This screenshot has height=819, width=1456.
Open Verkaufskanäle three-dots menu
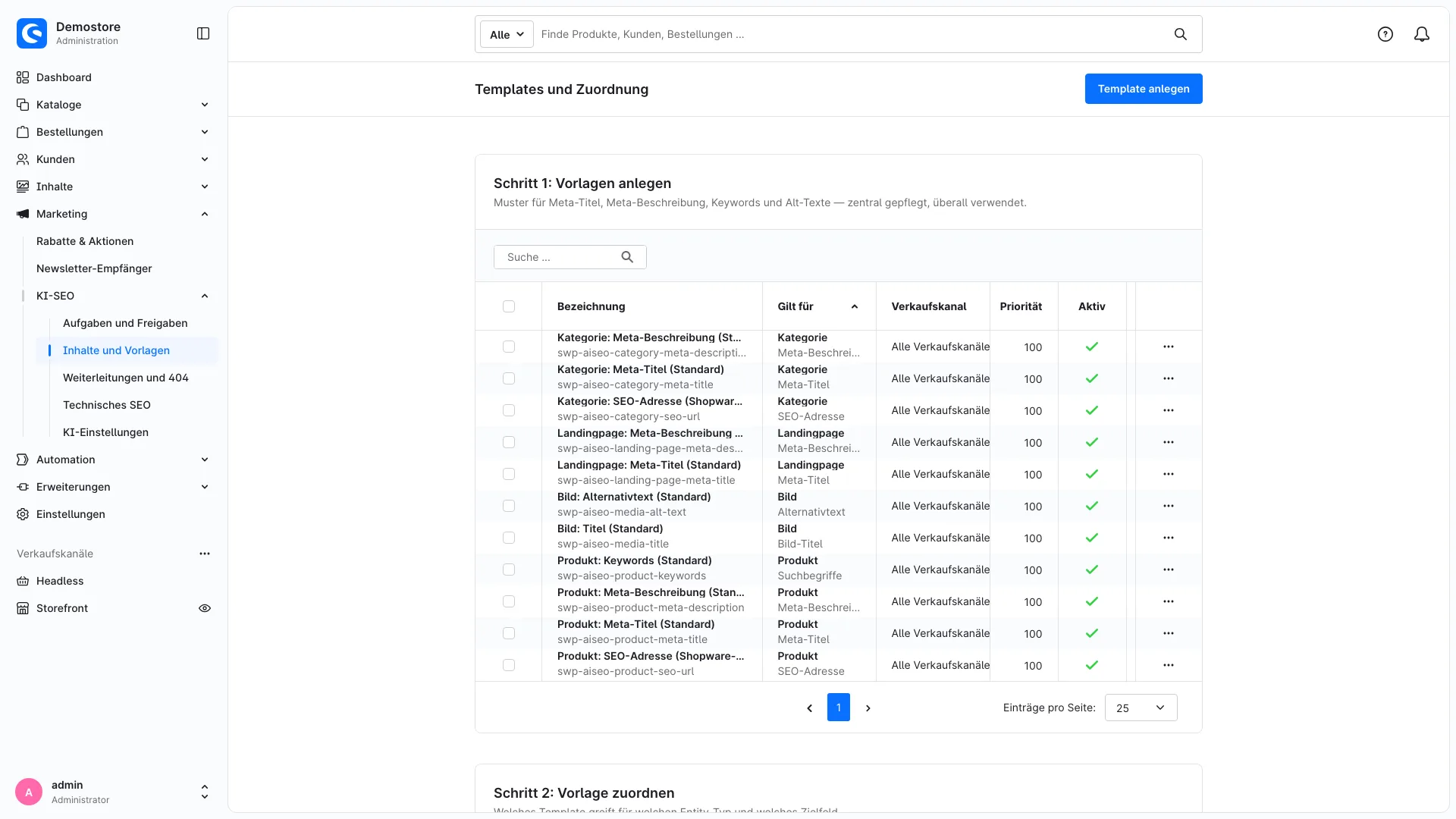click(x=205, y=554)
